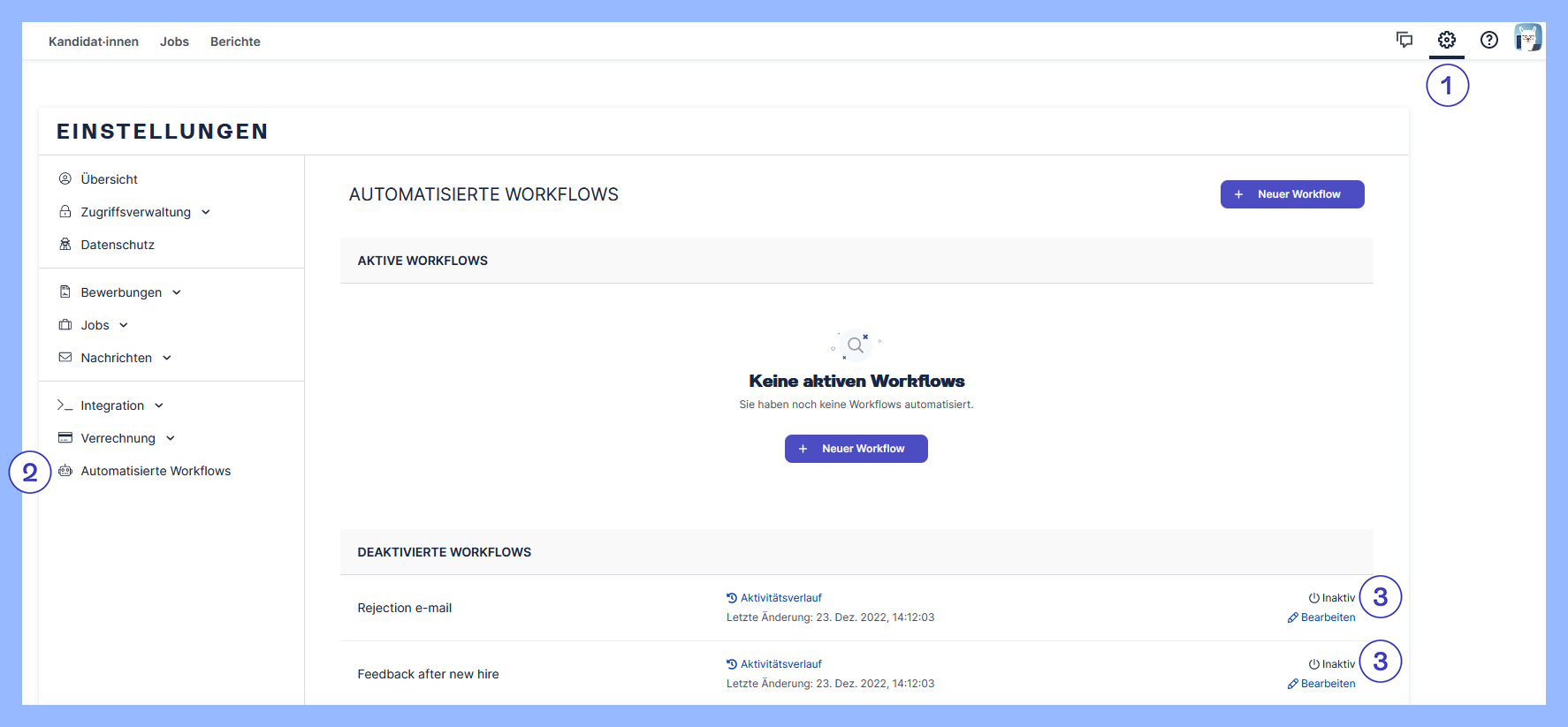This screenshot has height=727, width=1568.
Task: Expand the Nachrichten sidebar section
Action: click(167, 358)
